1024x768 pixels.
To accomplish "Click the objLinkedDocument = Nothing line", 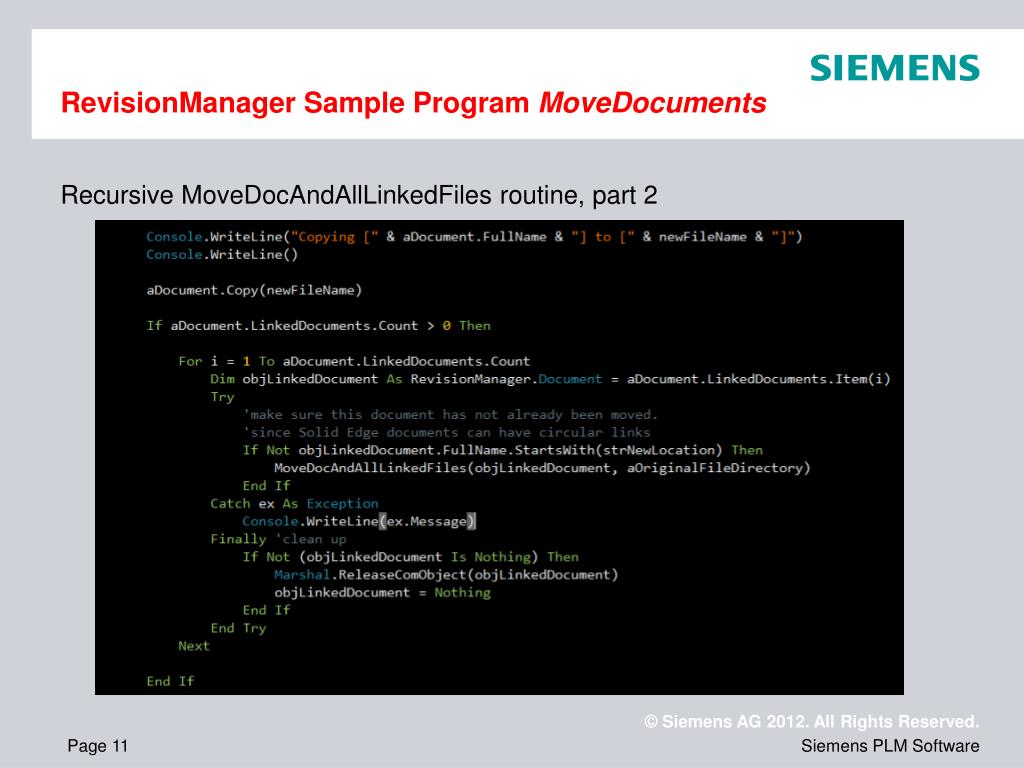I will [382, 592].
